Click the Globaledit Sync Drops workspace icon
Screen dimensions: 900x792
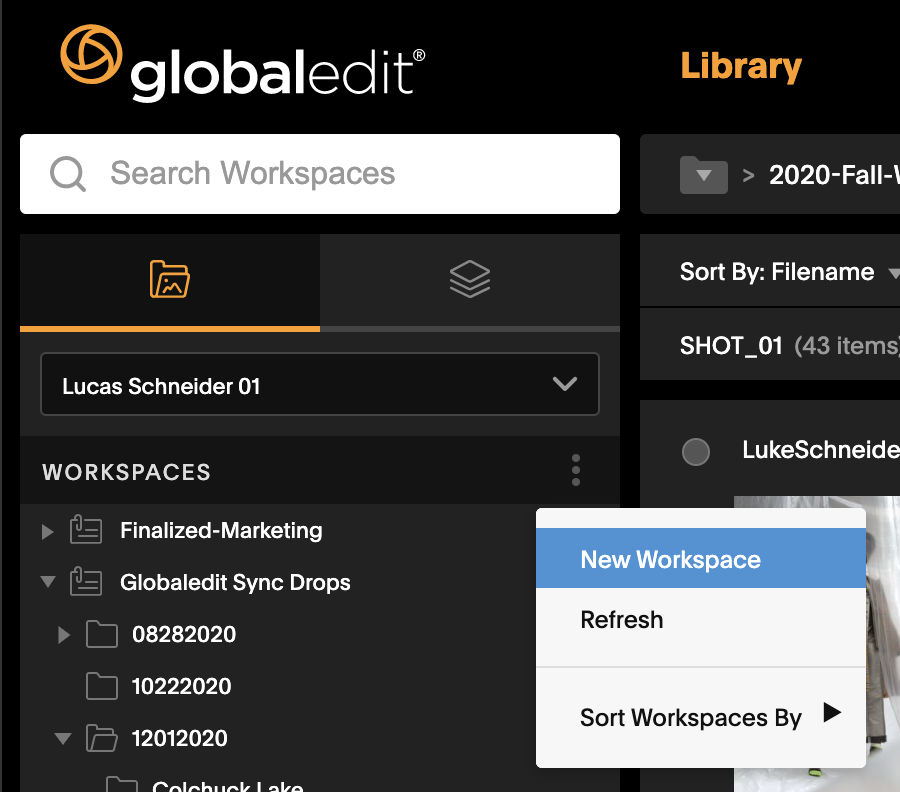pyautogui.click(x=86, y=581)
